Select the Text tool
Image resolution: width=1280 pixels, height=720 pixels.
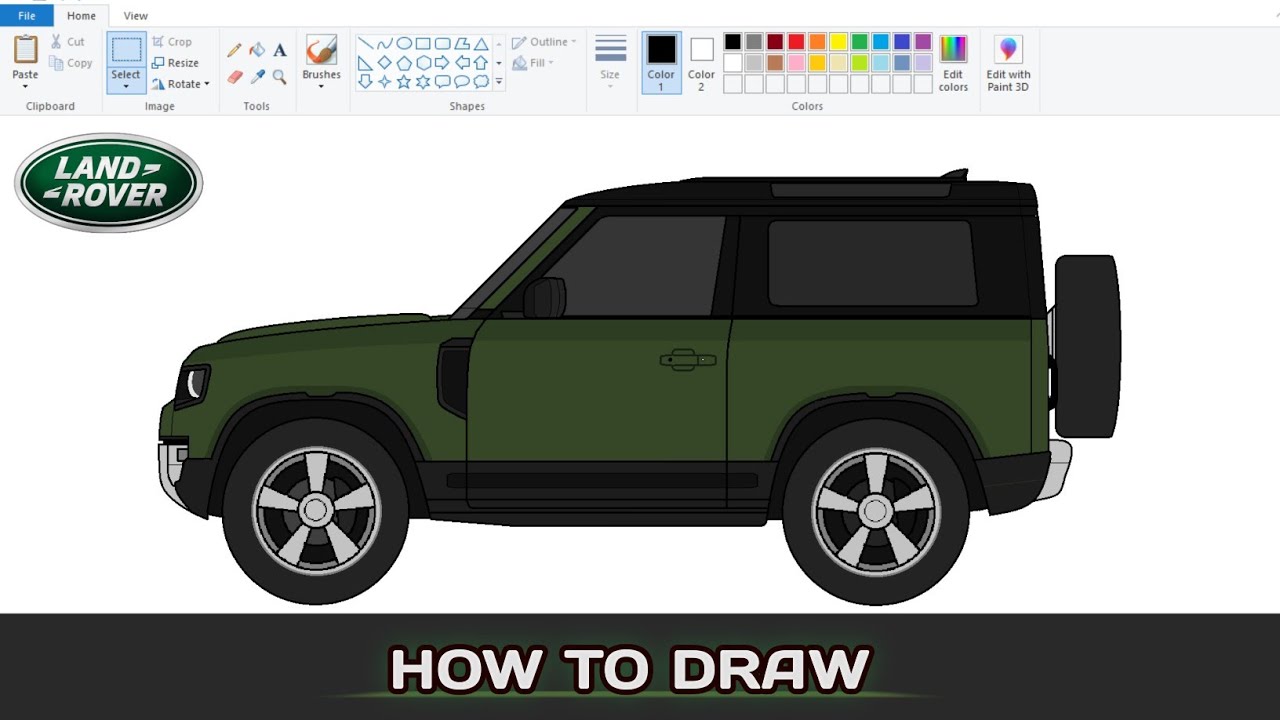pos(280,50)
